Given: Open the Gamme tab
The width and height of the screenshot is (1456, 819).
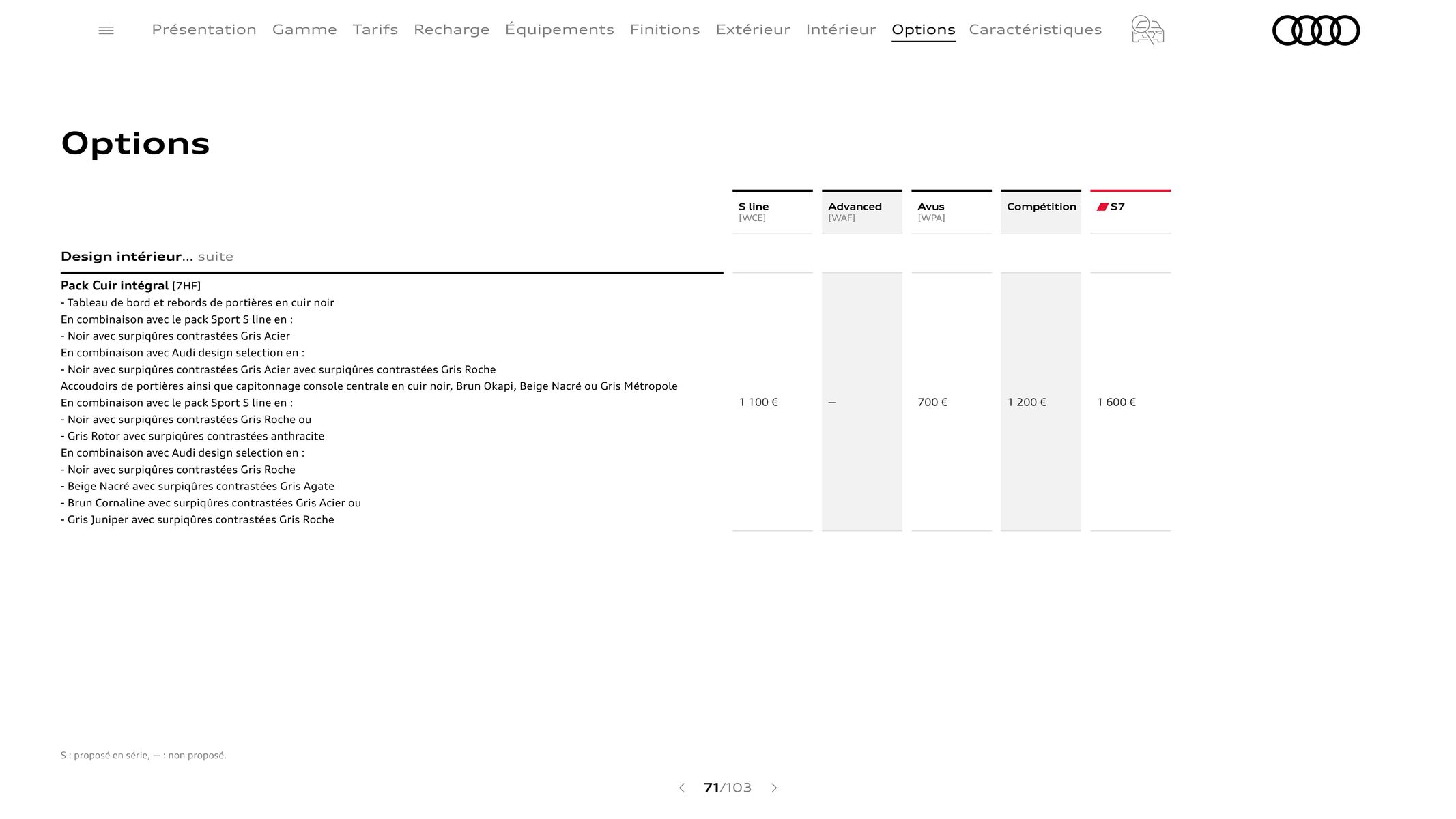Looking at the screenshot, I should click(304, 29).
